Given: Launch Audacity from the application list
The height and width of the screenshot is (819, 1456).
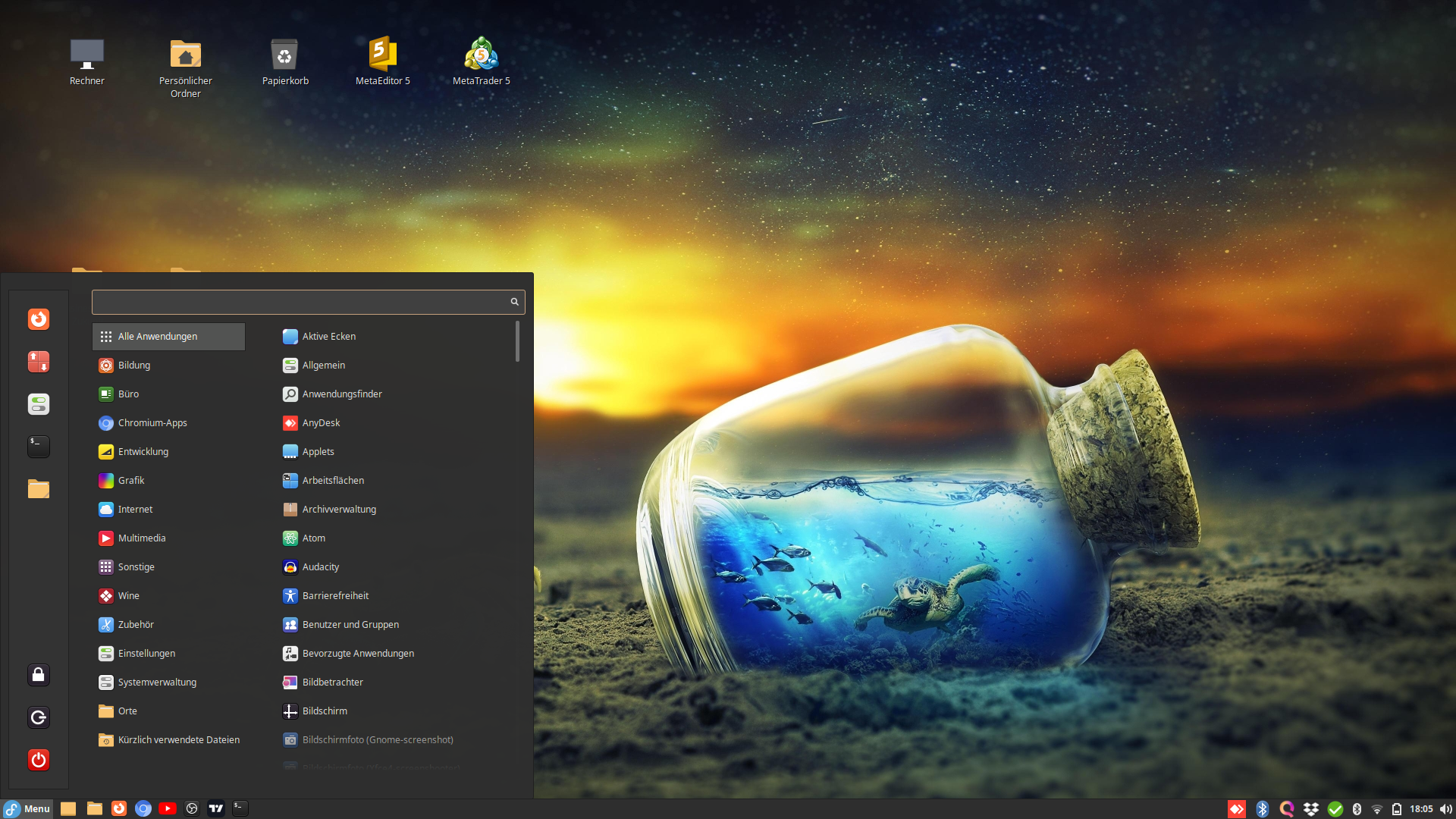Looking at the screenshot, I should point(320,566).
